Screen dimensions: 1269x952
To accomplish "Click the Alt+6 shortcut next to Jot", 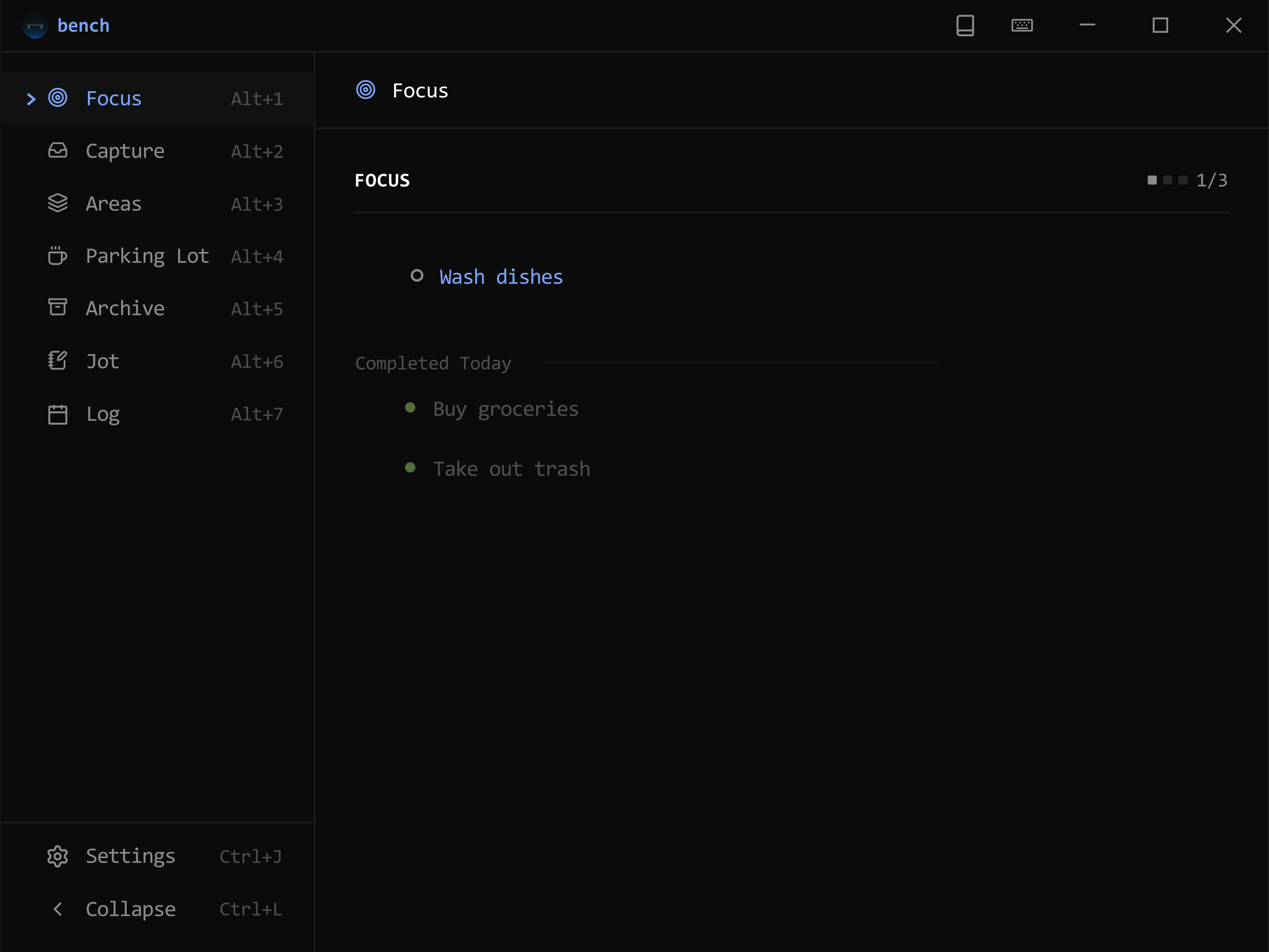I will point(257,362).
